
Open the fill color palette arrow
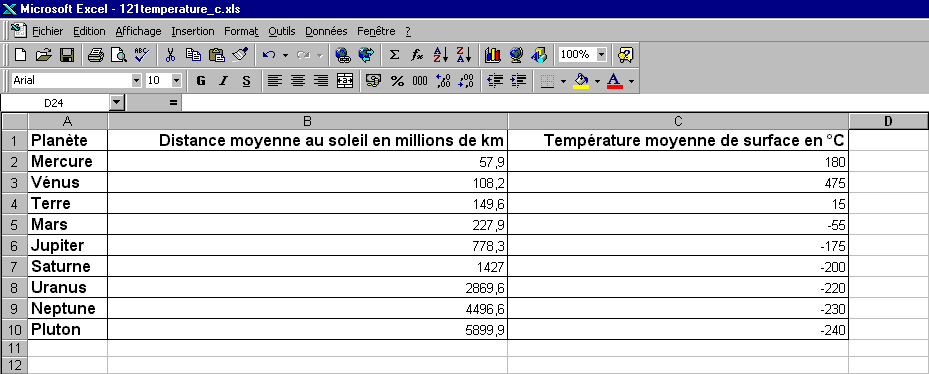[x=597, y=81]
